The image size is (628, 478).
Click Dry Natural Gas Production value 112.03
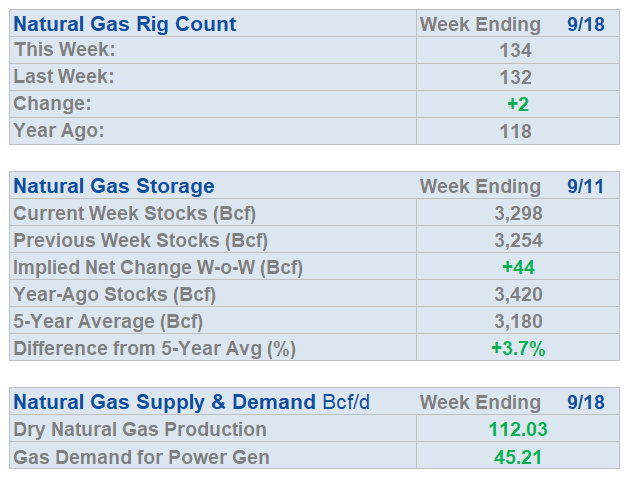pos(518,430)
